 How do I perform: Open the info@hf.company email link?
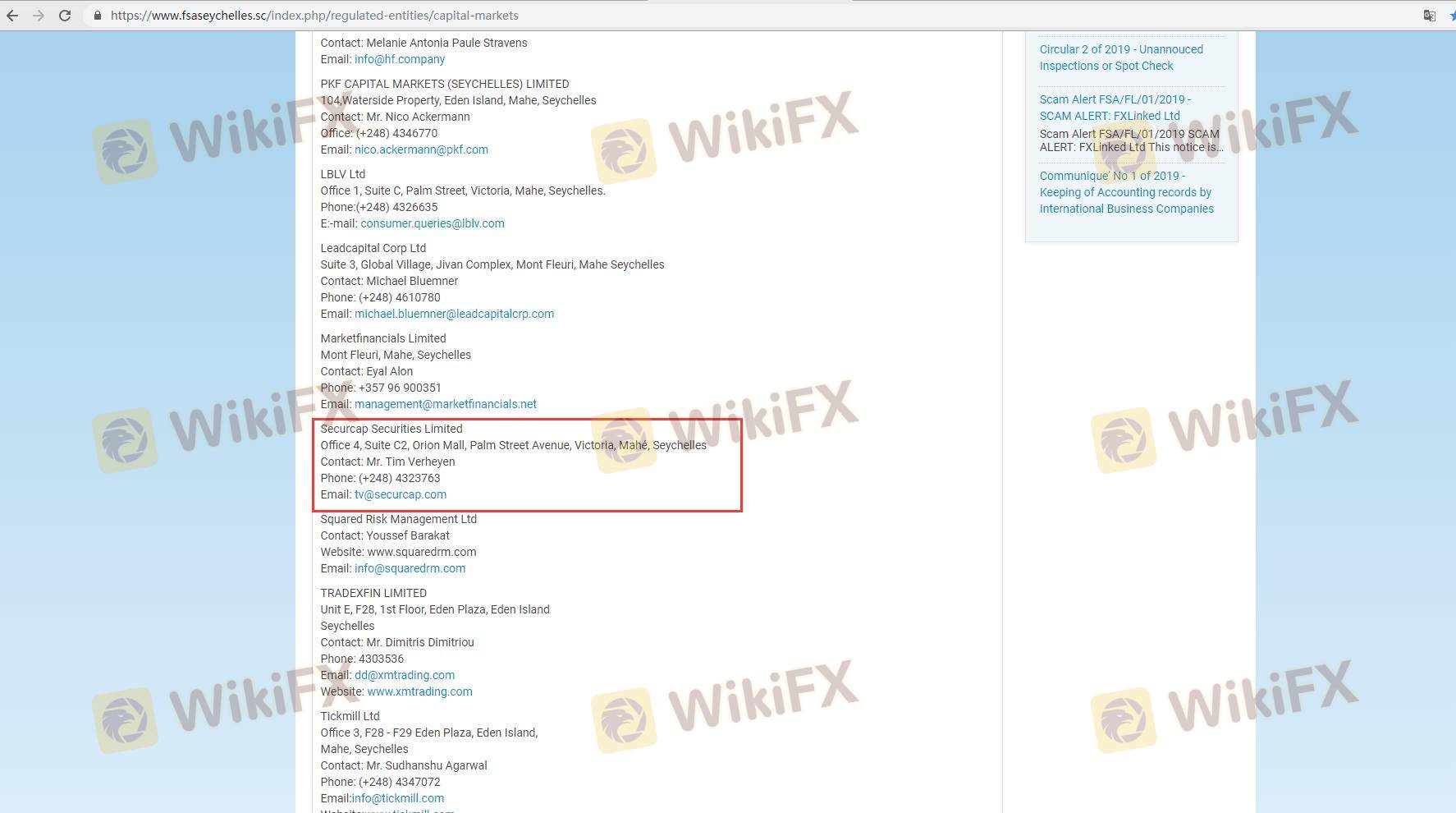point(400,59)
